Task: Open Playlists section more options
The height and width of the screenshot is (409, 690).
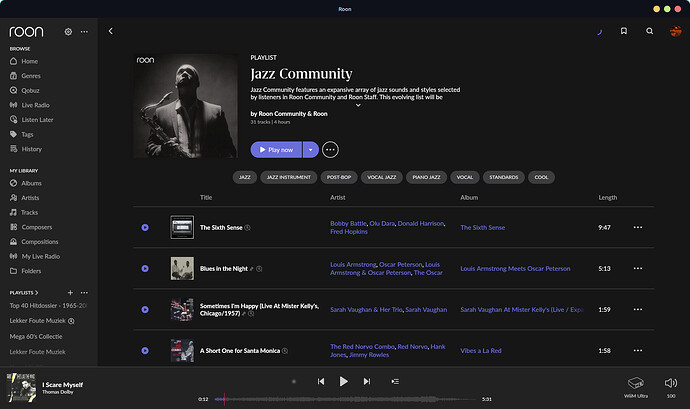Action: (x=84, y=293)
